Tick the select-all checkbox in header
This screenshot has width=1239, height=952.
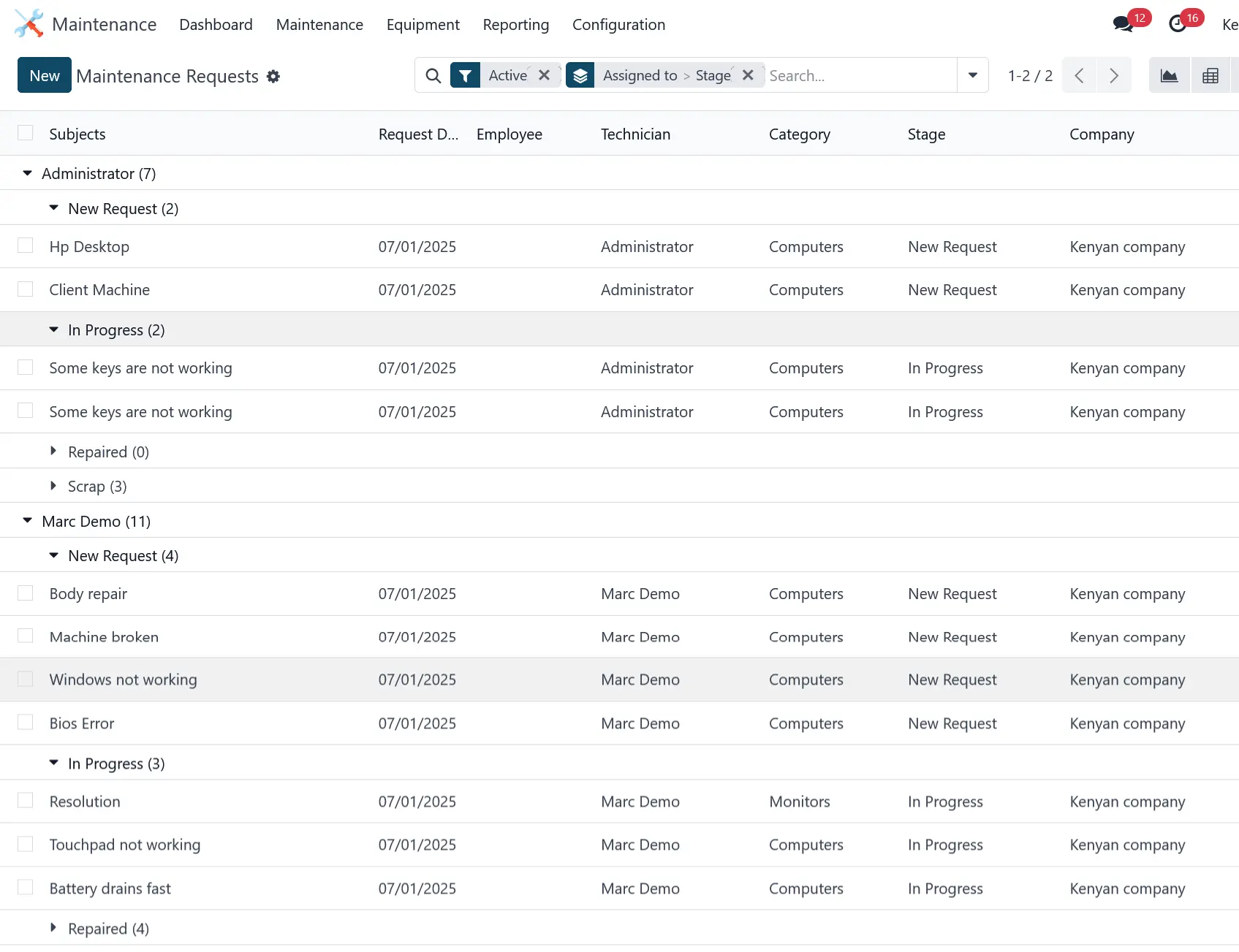click(26, 133)
